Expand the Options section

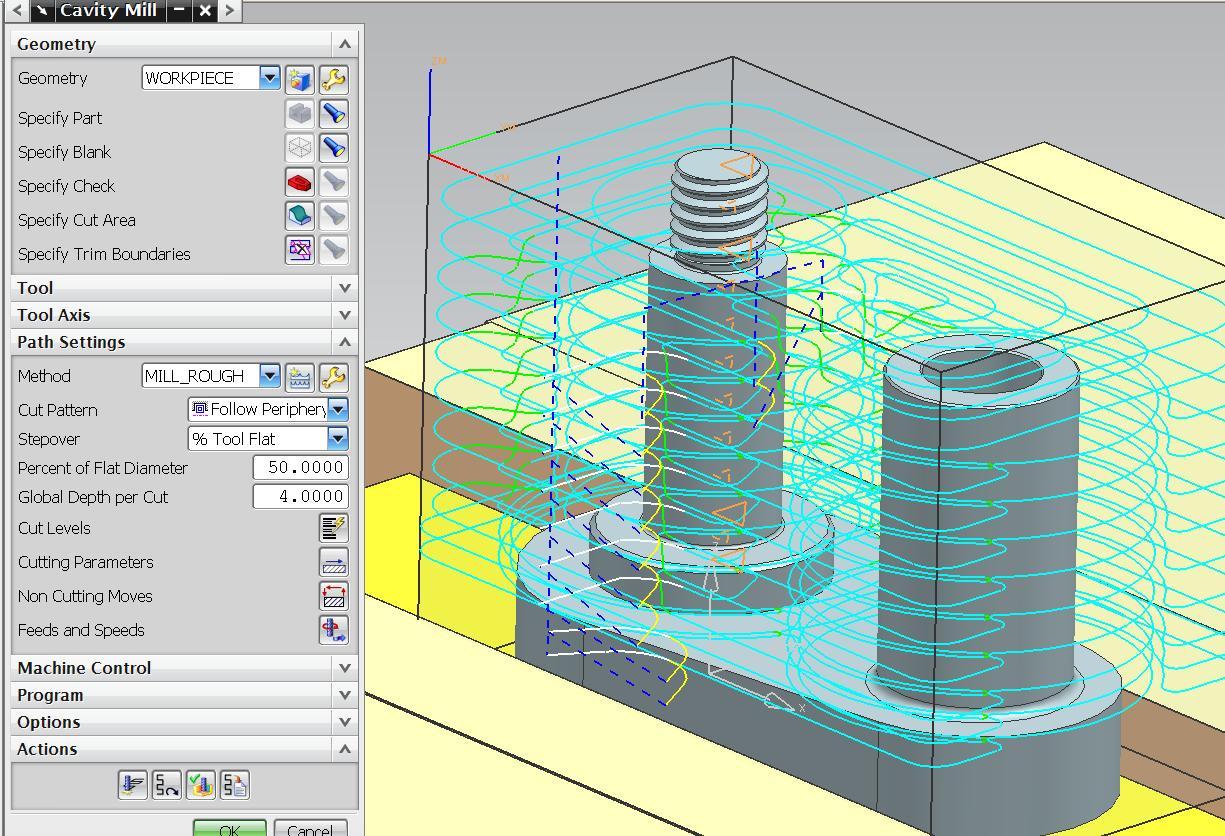[x=345, y=722]
